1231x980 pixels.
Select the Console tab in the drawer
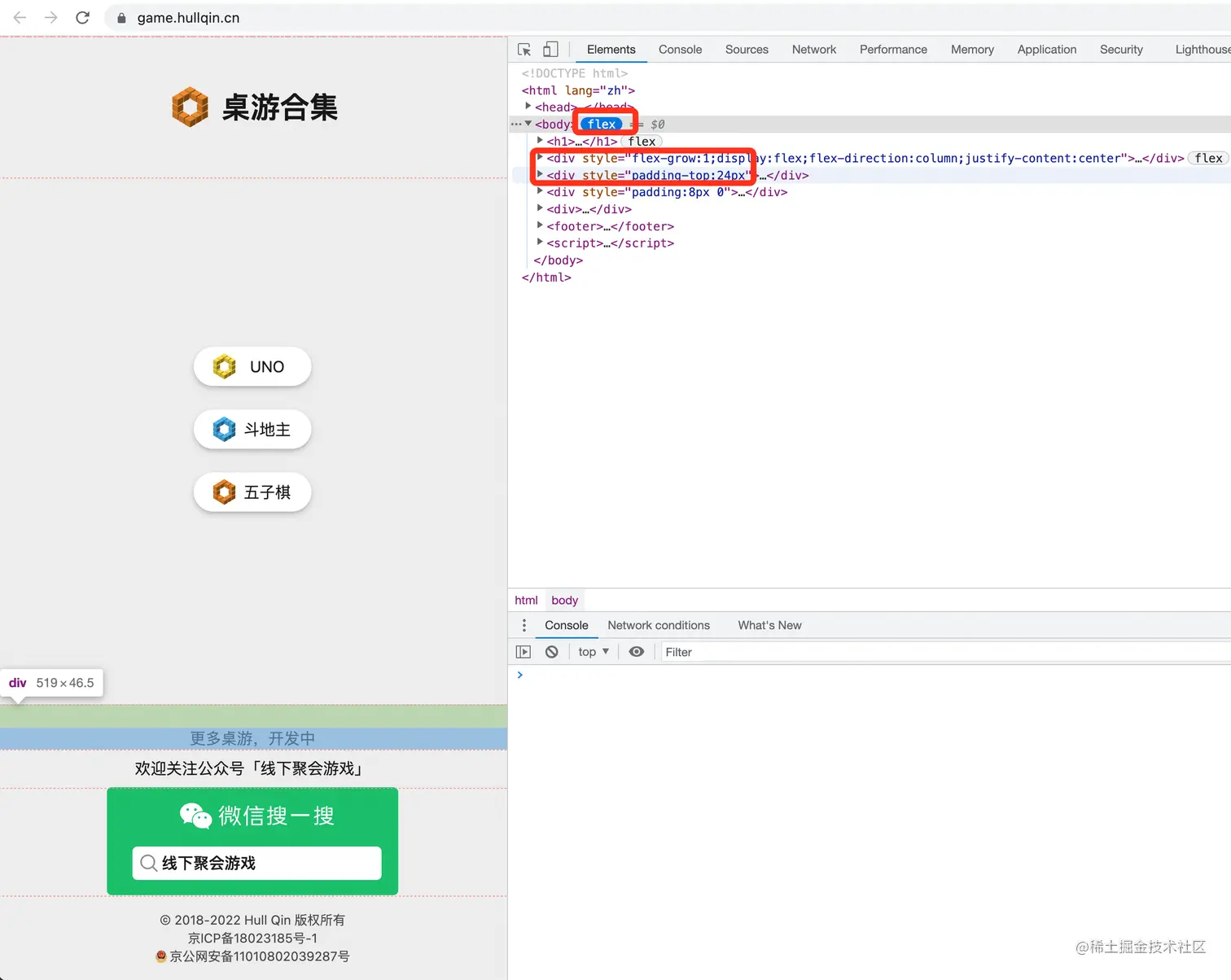(x=567, y=625)
